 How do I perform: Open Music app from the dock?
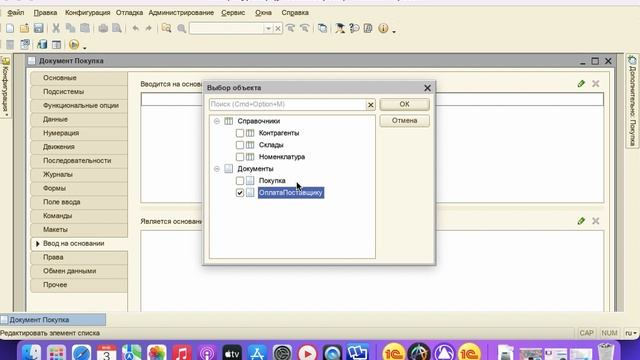click(x=182, y=352)
